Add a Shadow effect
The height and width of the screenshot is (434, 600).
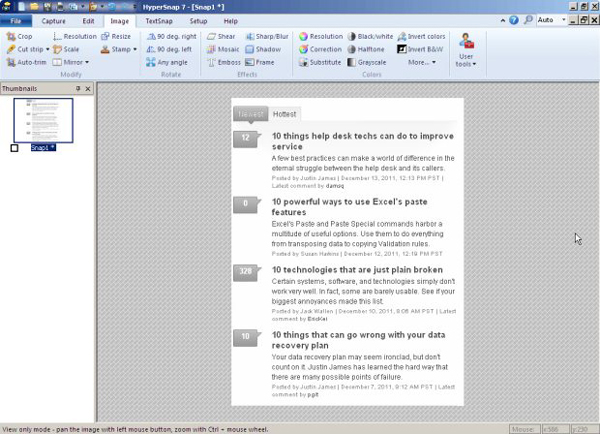pos(266,49)
